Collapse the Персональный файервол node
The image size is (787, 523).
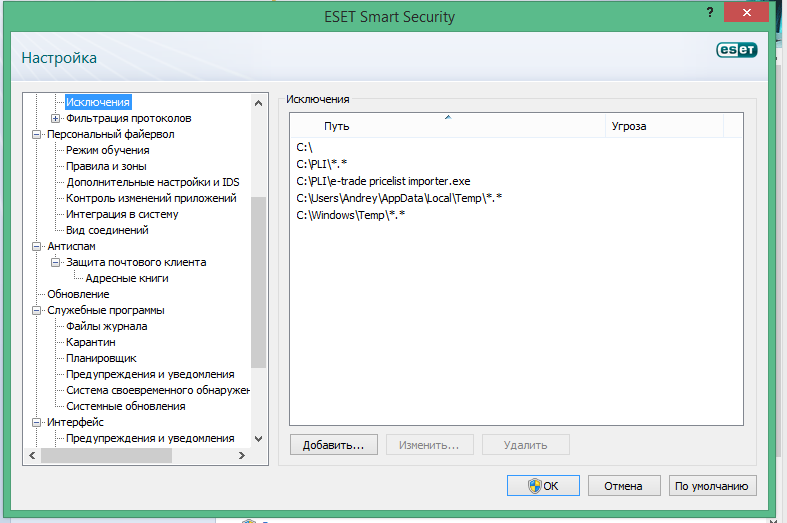[36, 135]
